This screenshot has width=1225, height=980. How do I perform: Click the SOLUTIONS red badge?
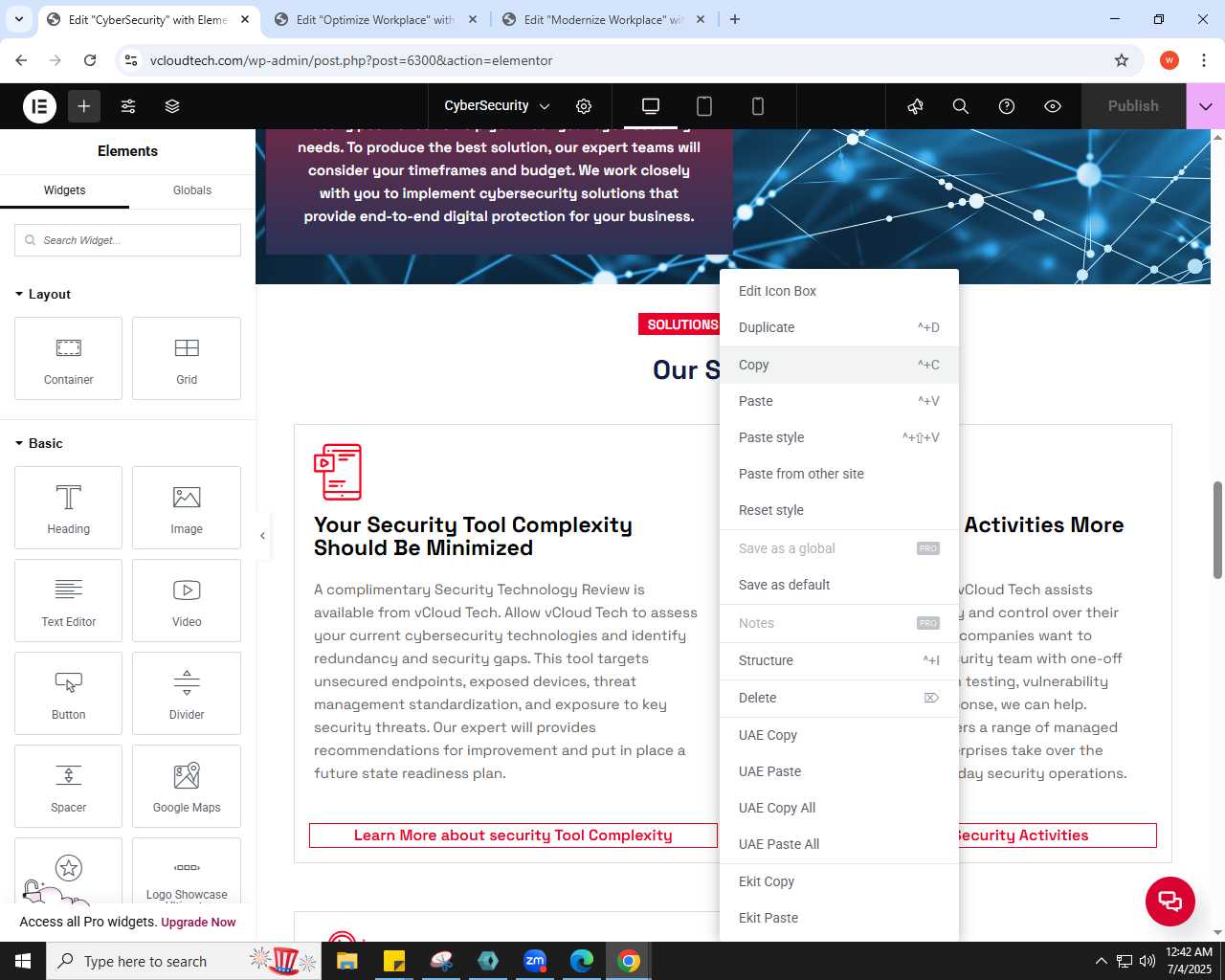pyautogui.click(x=679, y=324)
